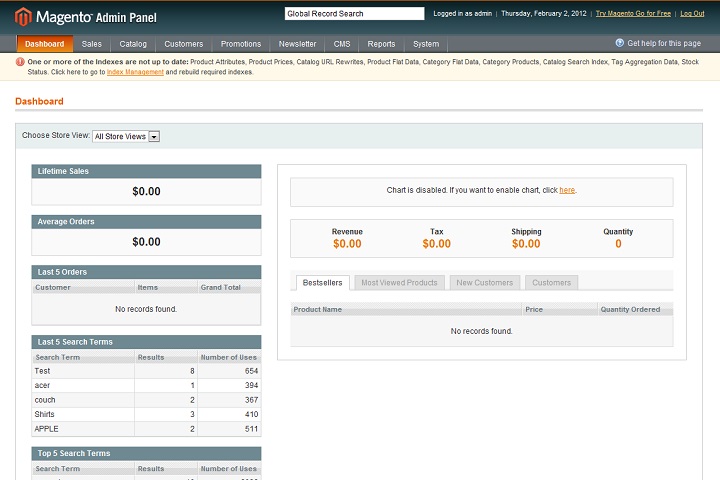Open the Promotions menu

click(241, 44)
